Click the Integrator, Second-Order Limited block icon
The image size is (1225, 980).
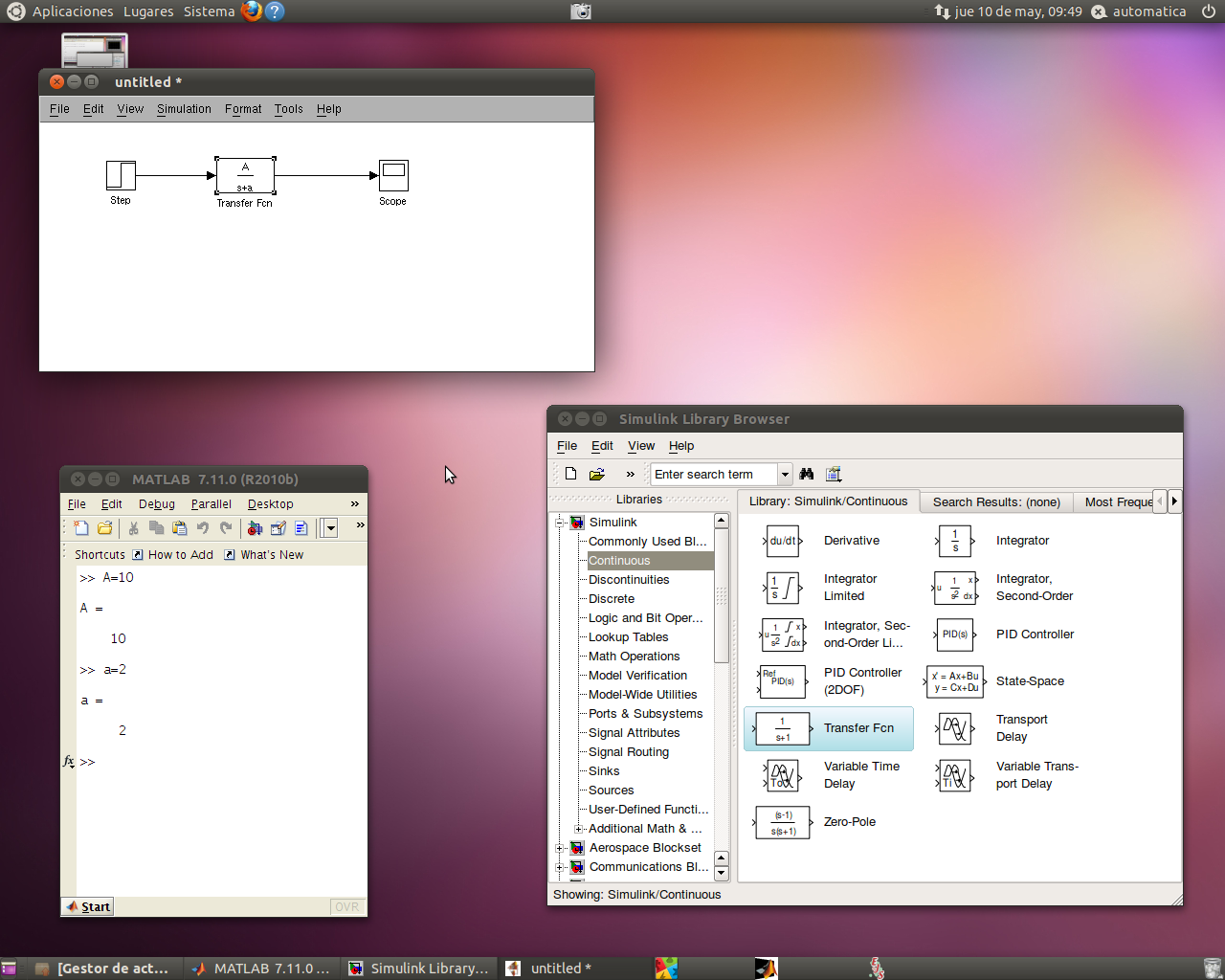tap(783, 635)
